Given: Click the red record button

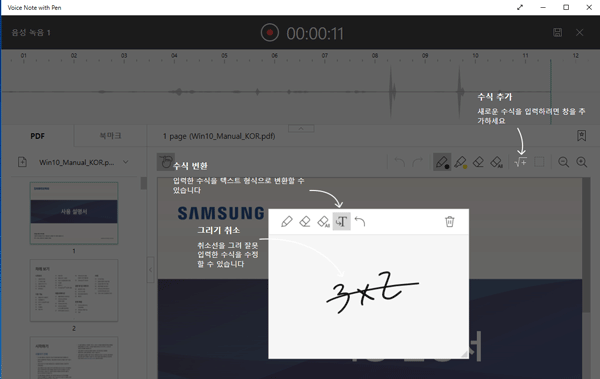Looking at the screenshot, I should coord(270,33).
